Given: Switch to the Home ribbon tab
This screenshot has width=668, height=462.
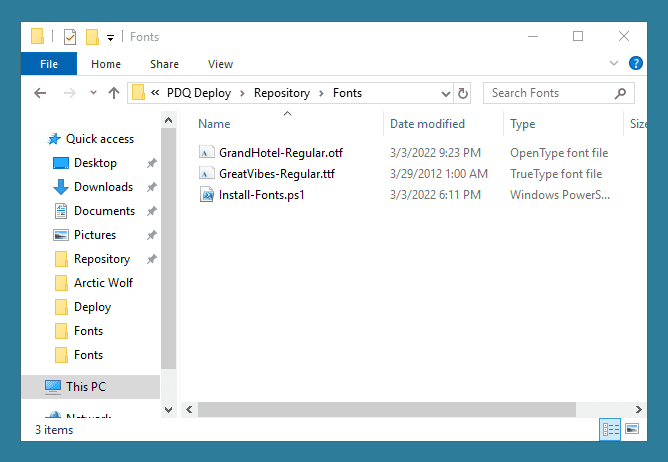Looking at the screenshot, I should point(106,64).
